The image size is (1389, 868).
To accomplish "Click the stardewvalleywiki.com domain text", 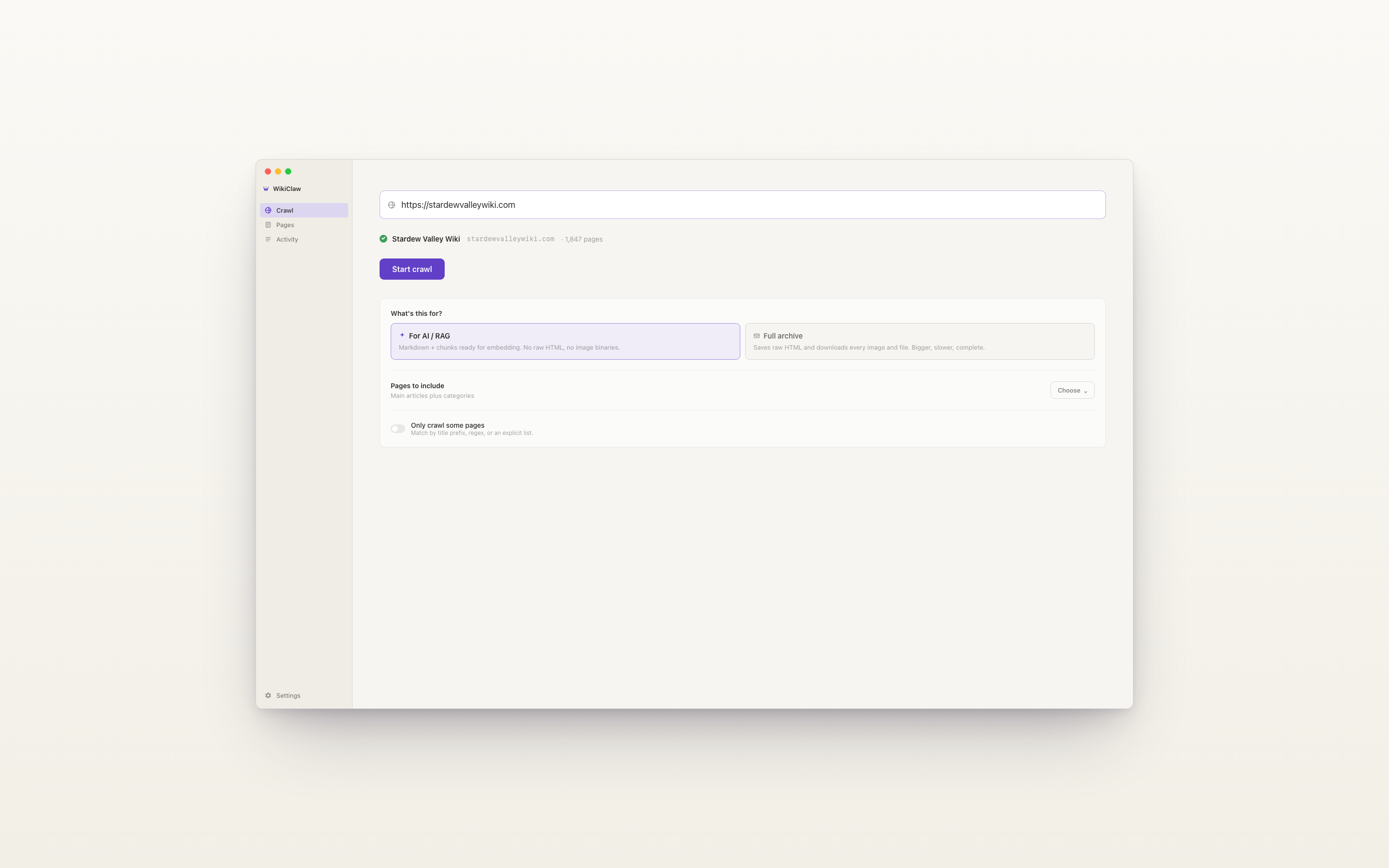I will coord(510,239).
